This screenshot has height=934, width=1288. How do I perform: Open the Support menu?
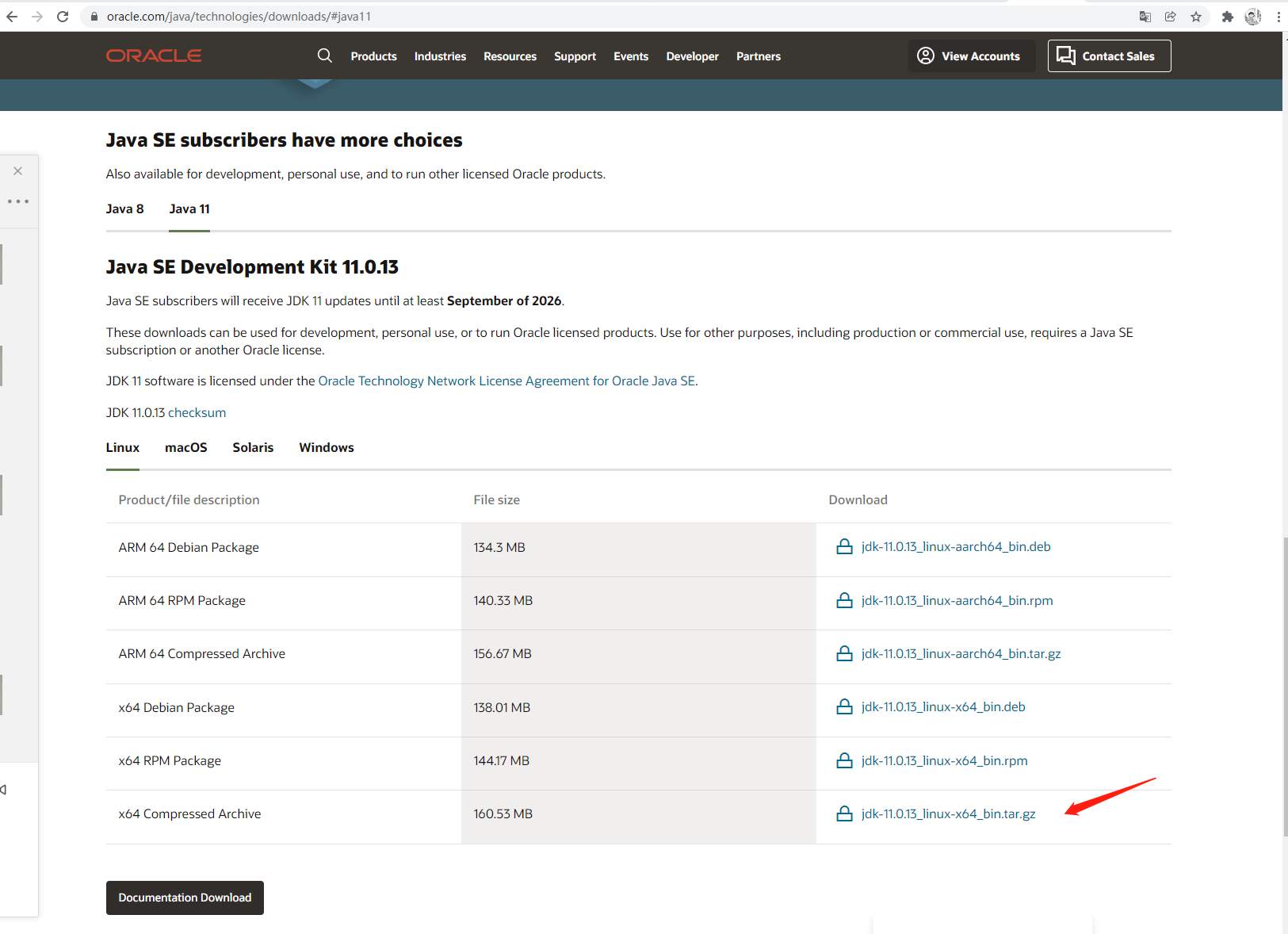(575, 56)
